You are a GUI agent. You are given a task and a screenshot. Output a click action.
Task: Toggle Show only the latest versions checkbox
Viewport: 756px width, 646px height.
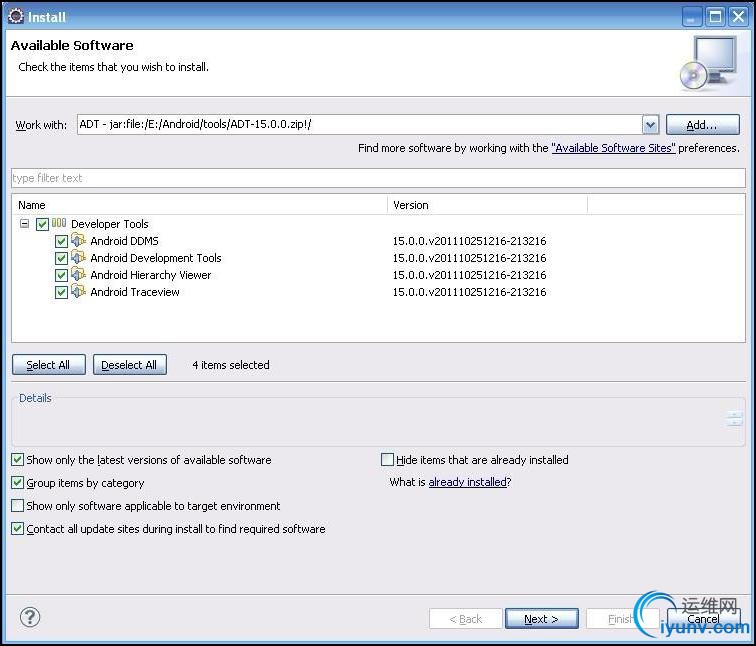(x=17, y=459)
